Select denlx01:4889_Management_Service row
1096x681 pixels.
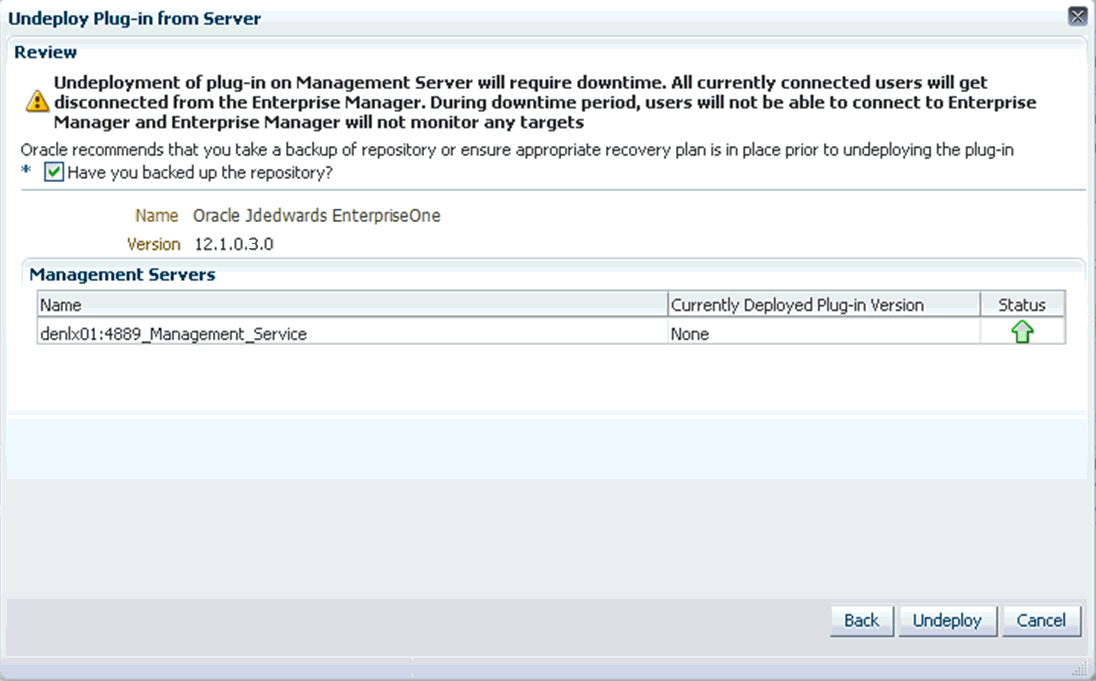point(551,331)
